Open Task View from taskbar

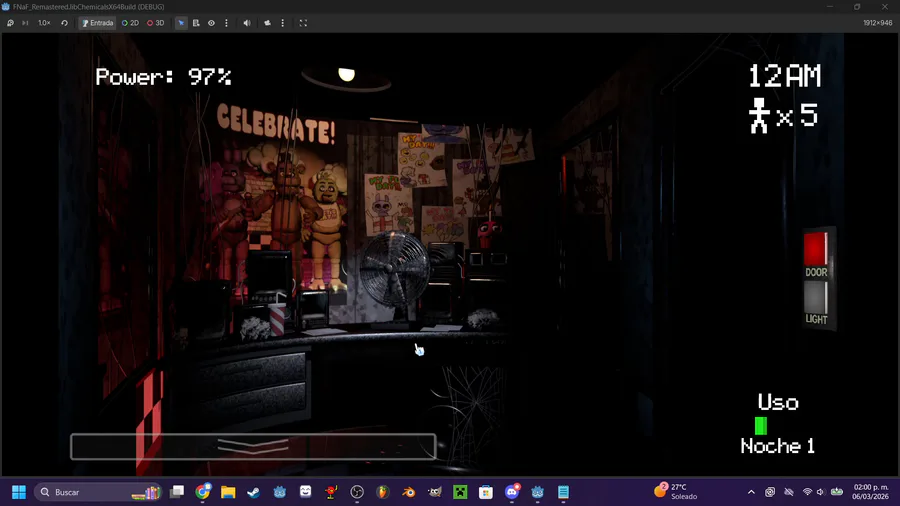coord(177,492)
